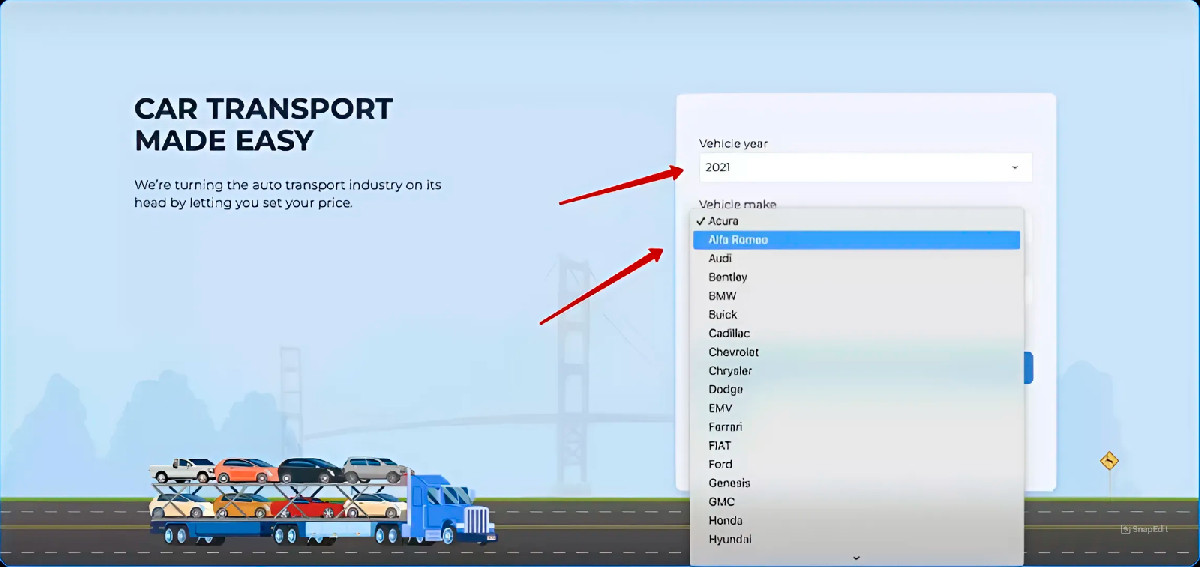Click the down chevron at list bottom
Screen dimensions: 1200x567
point(856,558)
